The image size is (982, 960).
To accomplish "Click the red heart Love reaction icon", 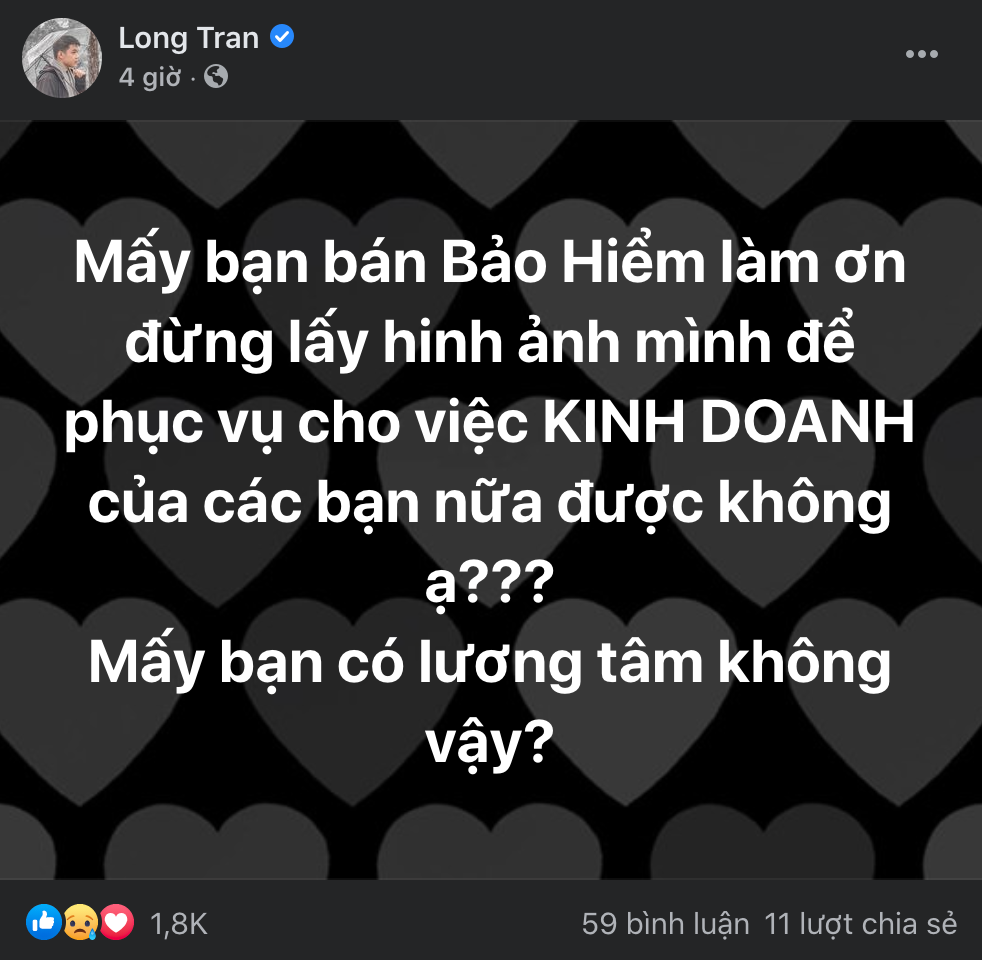I will [116, 923].
